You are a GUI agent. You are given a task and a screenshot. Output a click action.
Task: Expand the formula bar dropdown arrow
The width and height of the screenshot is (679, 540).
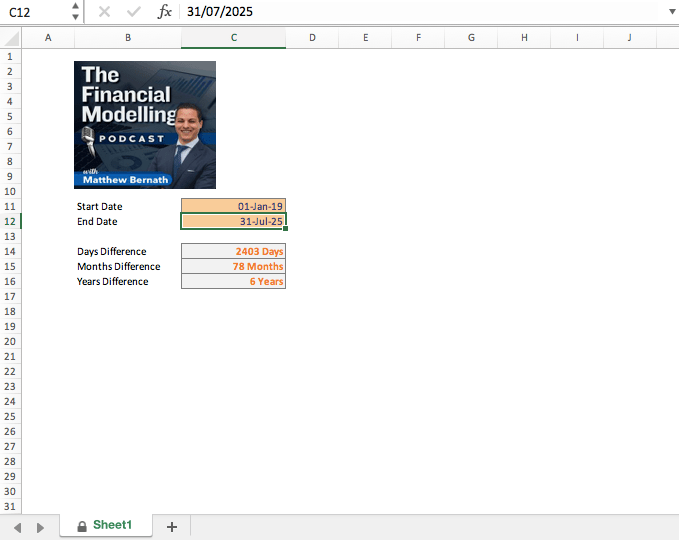pos(672,12)
